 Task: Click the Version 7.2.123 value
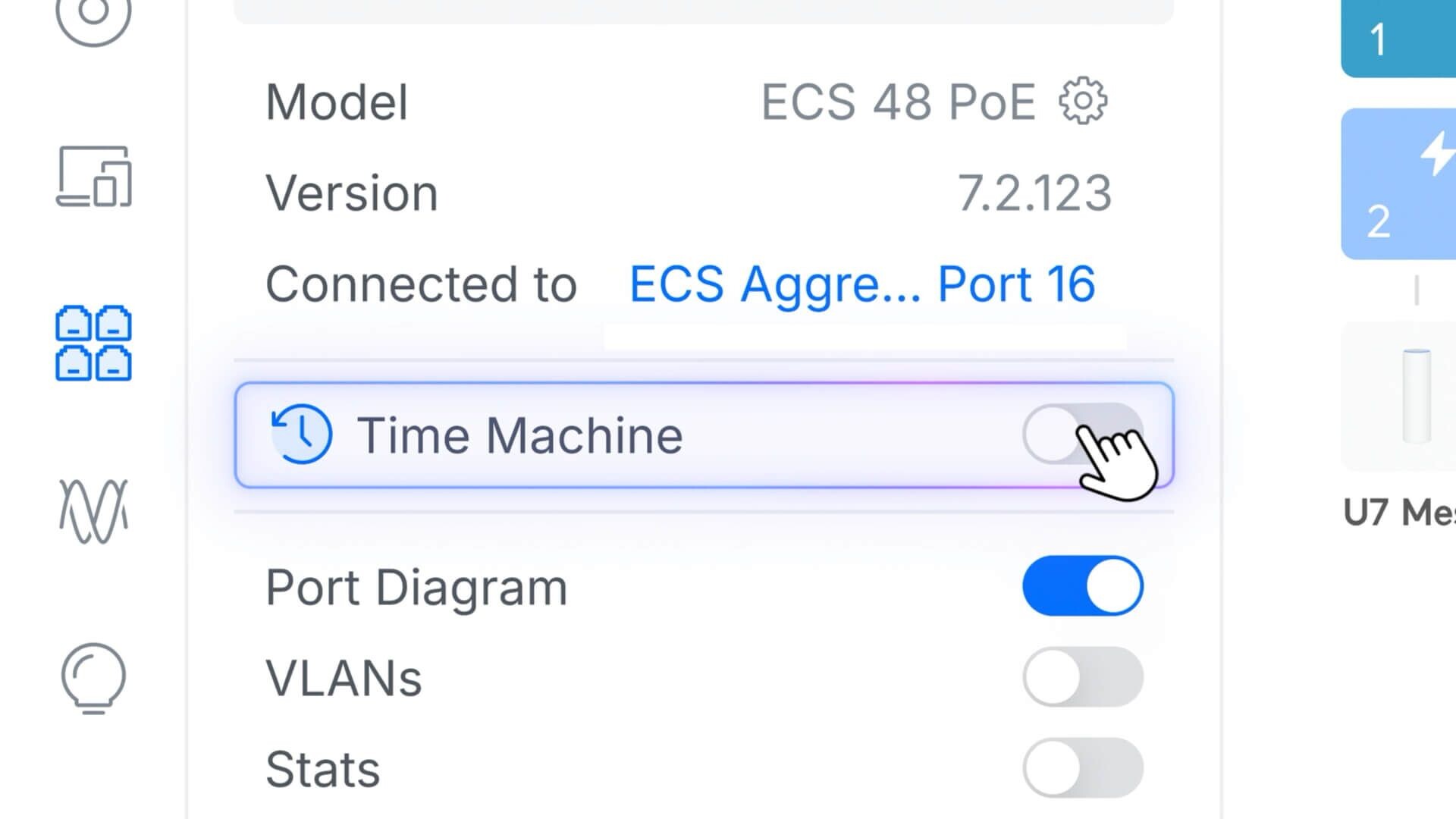tap(1034, 193)
